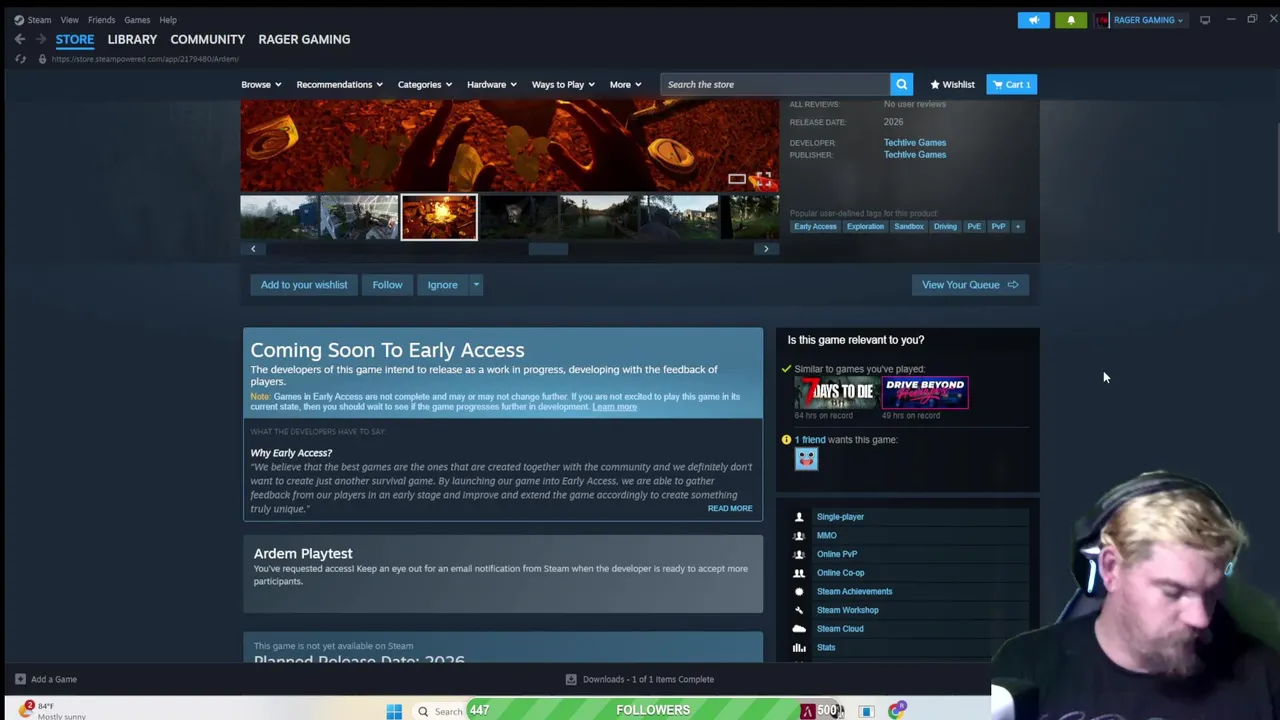Open the RAGER GAMING profile tab
1280x720 pixels.
tap(304, 39)
